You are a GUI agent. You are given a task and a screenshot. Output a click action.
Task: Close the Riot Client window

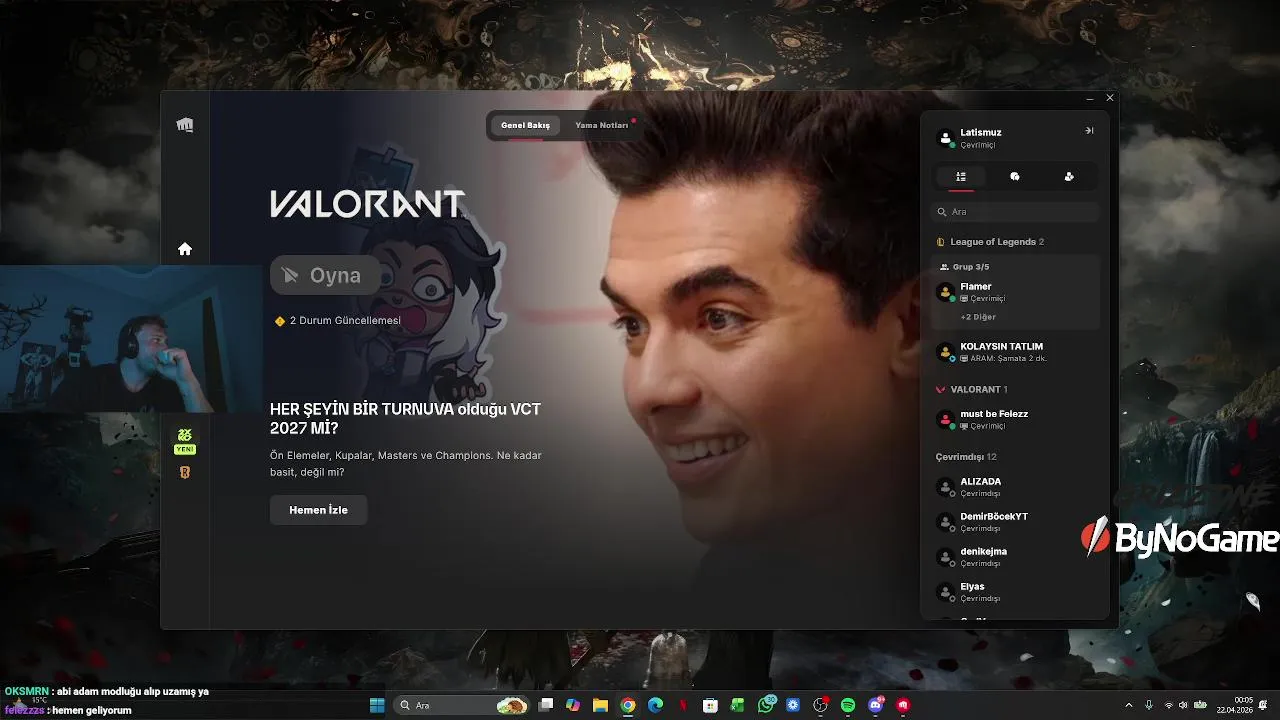pyautogui.click(x=1109, y=98)
